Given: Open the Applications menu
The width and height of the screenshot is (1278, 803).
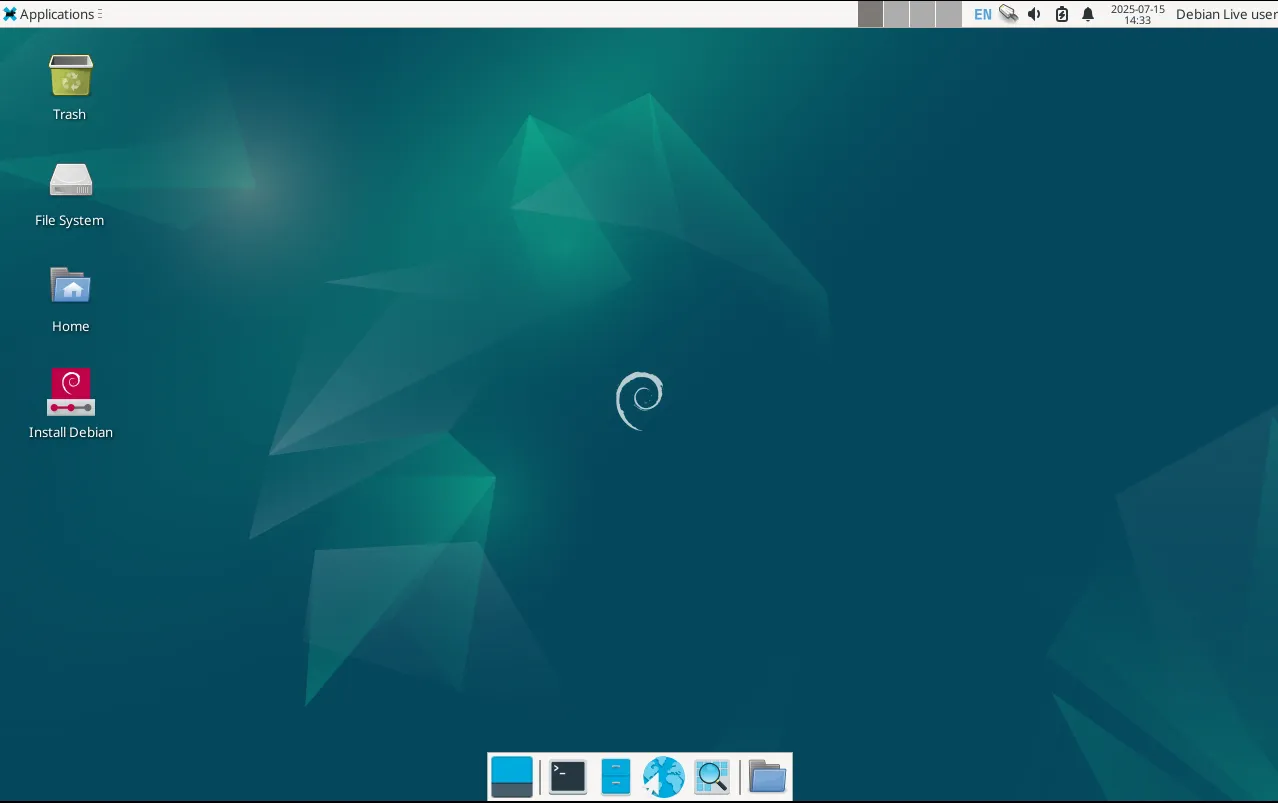Looking at the screenshot, I should [x=50, y=14].
